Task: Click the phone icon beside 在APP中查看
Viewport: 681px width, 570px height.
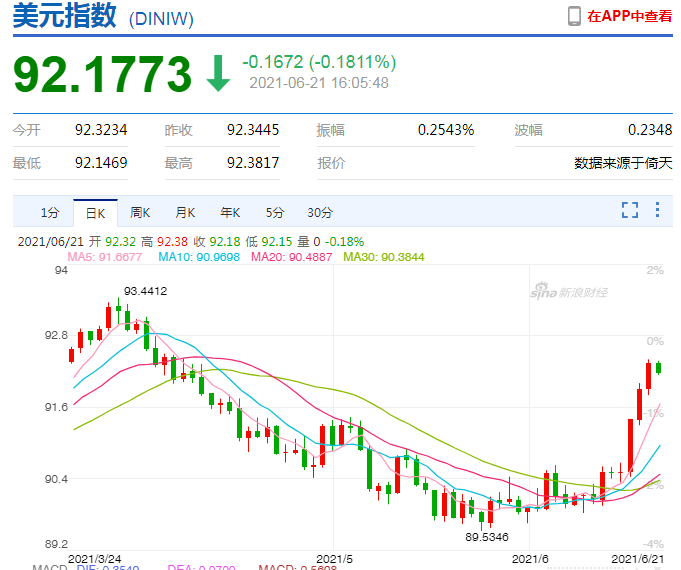Action: click(574, 16)
